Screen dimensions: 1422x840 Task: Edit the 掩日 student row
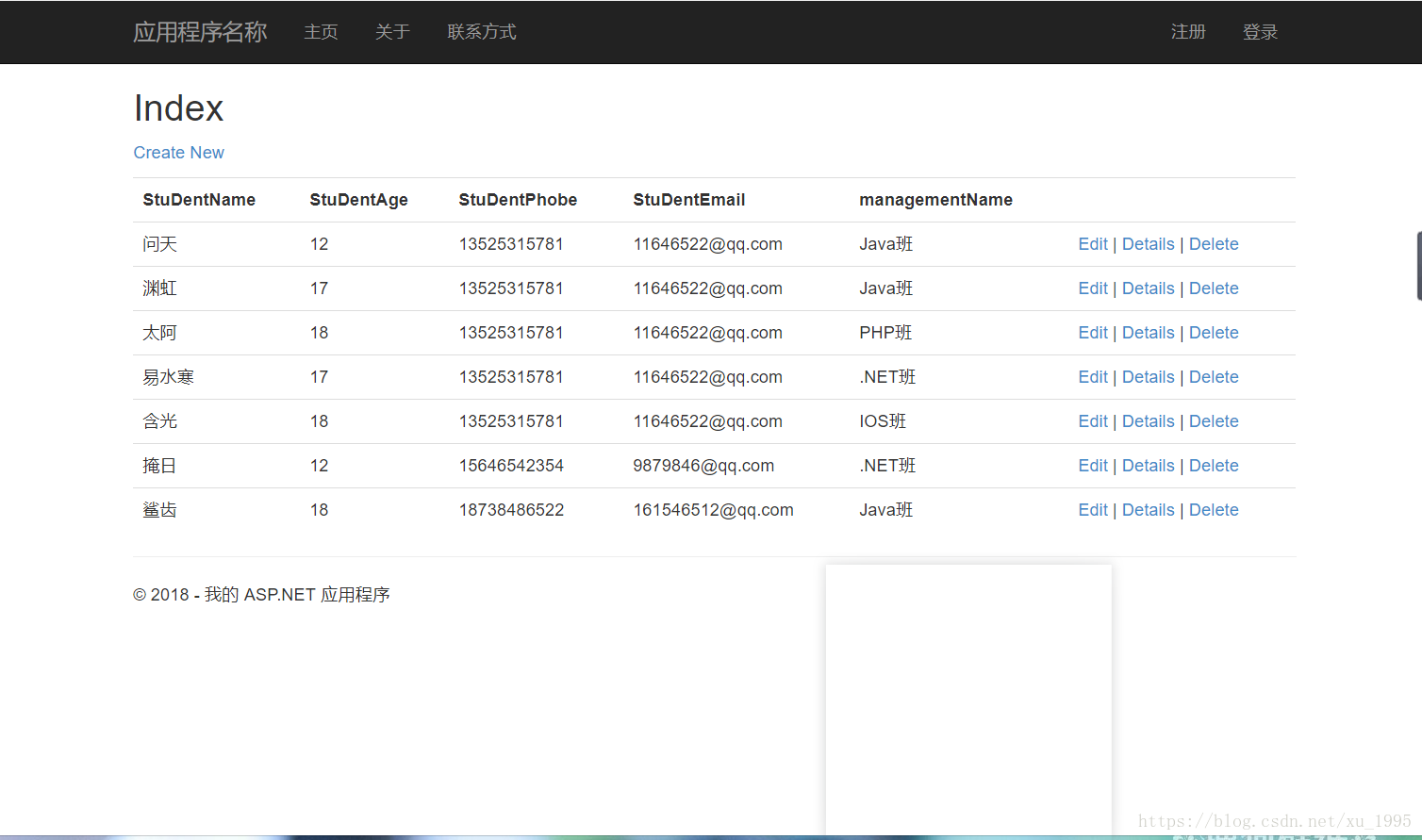pyautogui.click(x=1093, y=466)
